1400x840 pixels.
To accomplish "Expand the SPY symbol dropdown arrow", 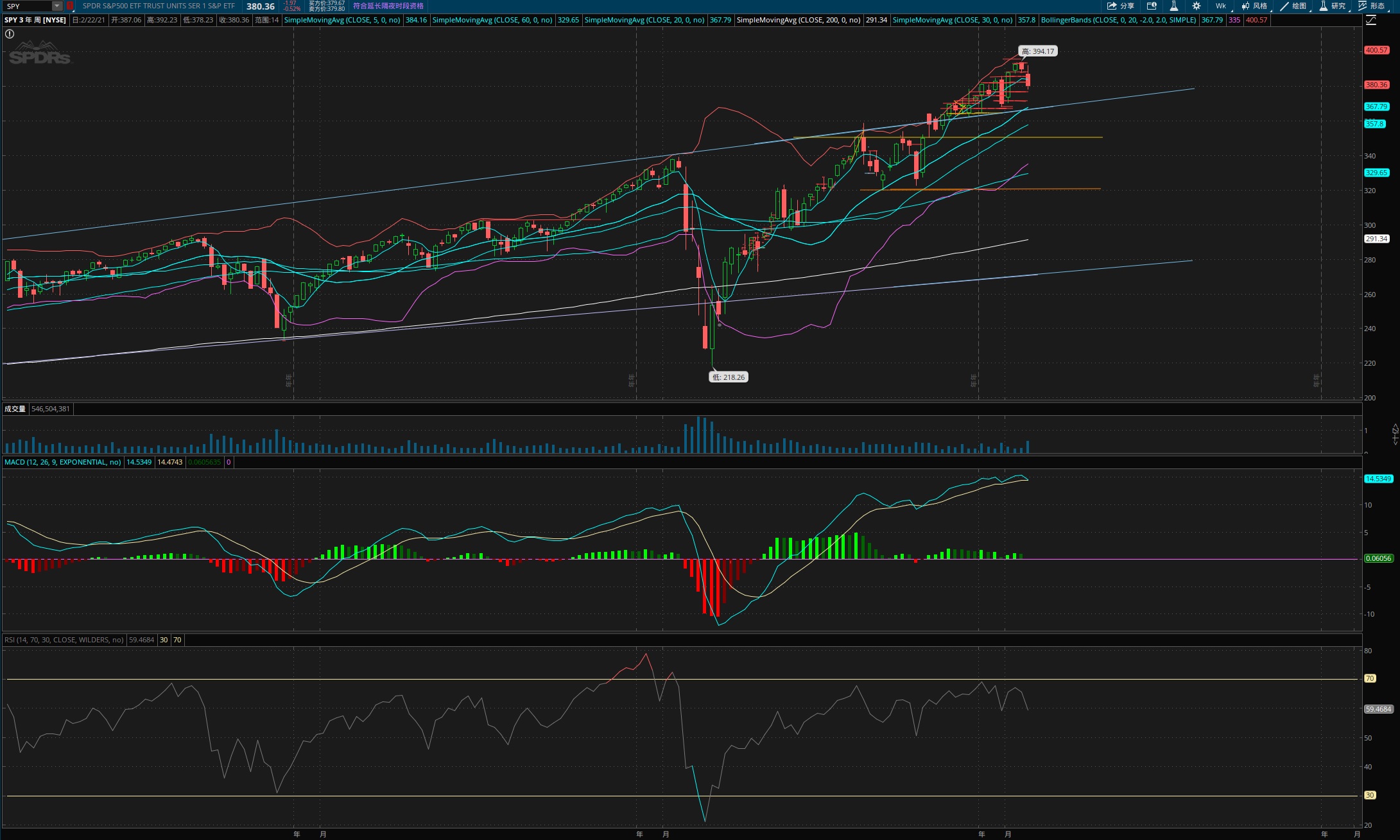I will pos(56,6).
